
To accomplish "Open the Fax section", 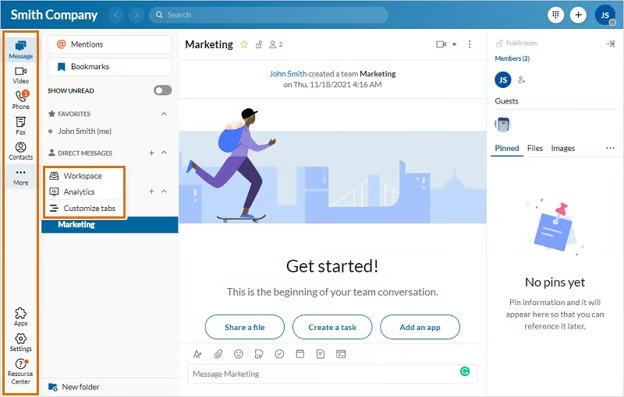I will [x=21, y=126].
